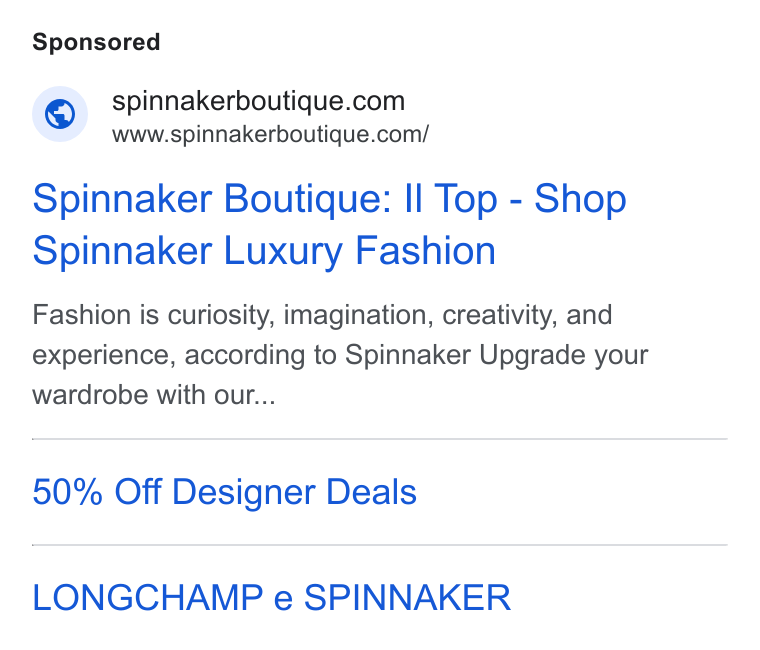Image resolution: width=760 pixels, height=650 pixels.
Task: Click the www.spinnakerboutique.com/ display URL
Action: click(270, 135)
